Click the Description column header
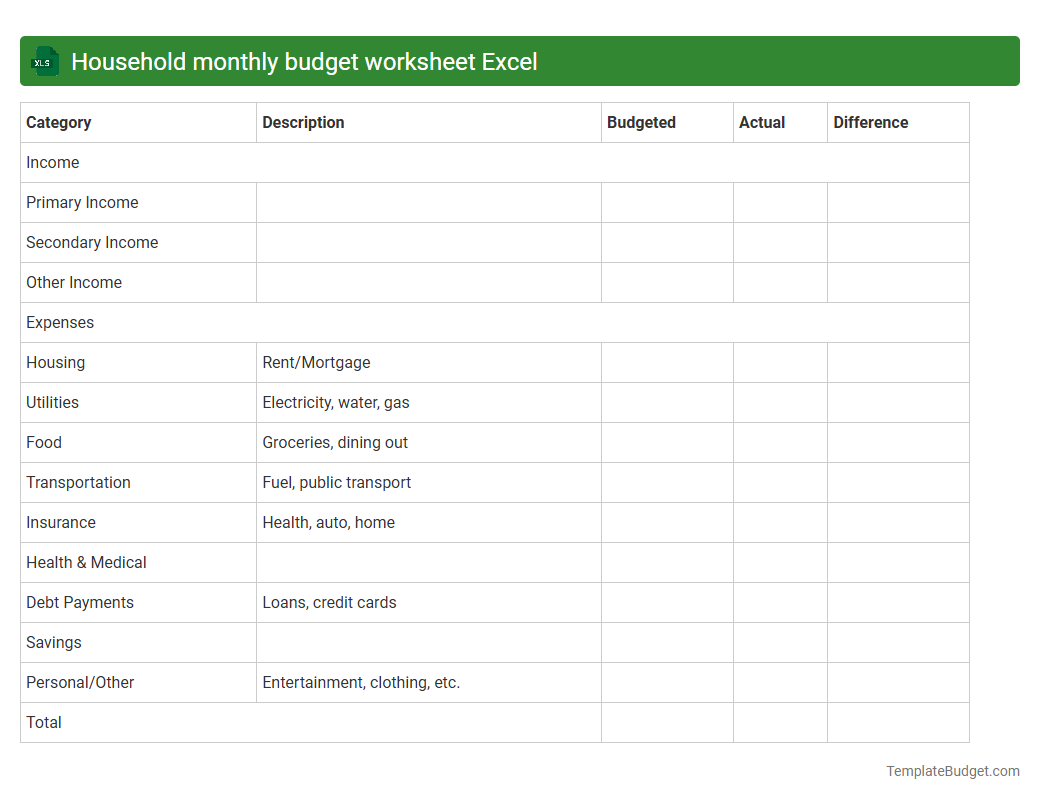Viewport: 1040px width, 800px height. [x=303, y=122]
